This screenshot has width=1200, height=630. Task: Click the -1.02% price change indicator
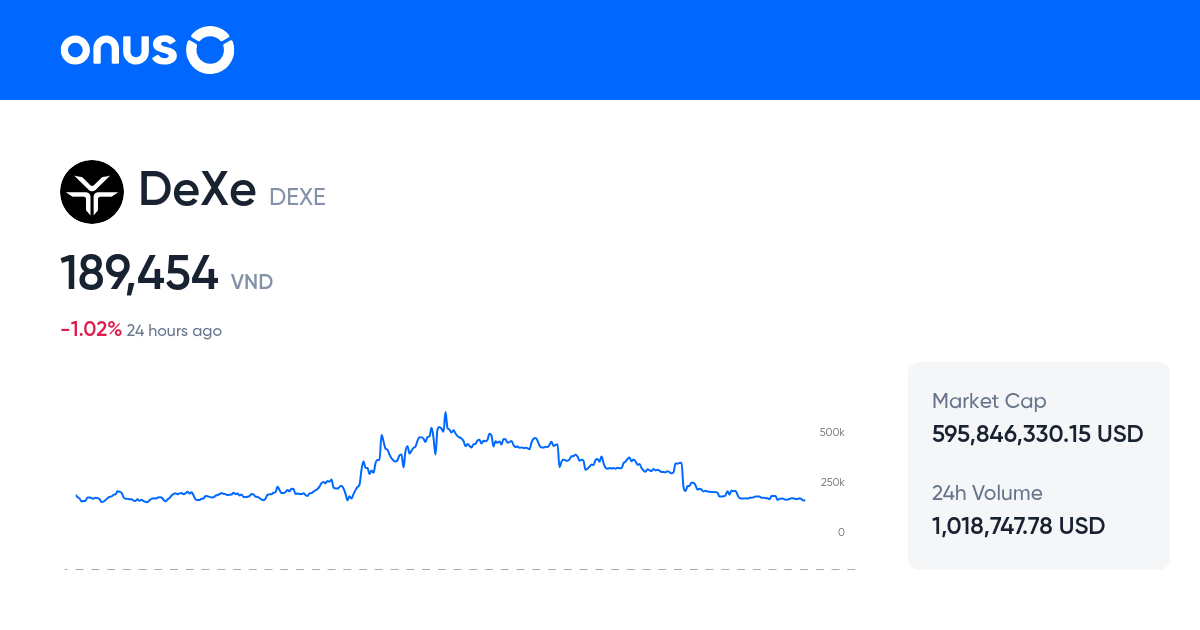click(x=91, y=330)
